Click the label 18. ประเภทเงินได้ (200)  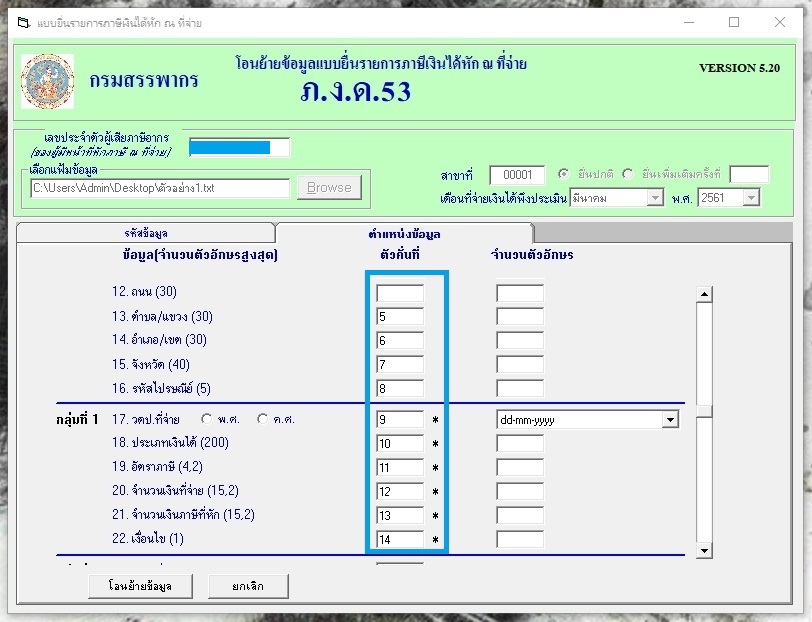tap(170, 443)
